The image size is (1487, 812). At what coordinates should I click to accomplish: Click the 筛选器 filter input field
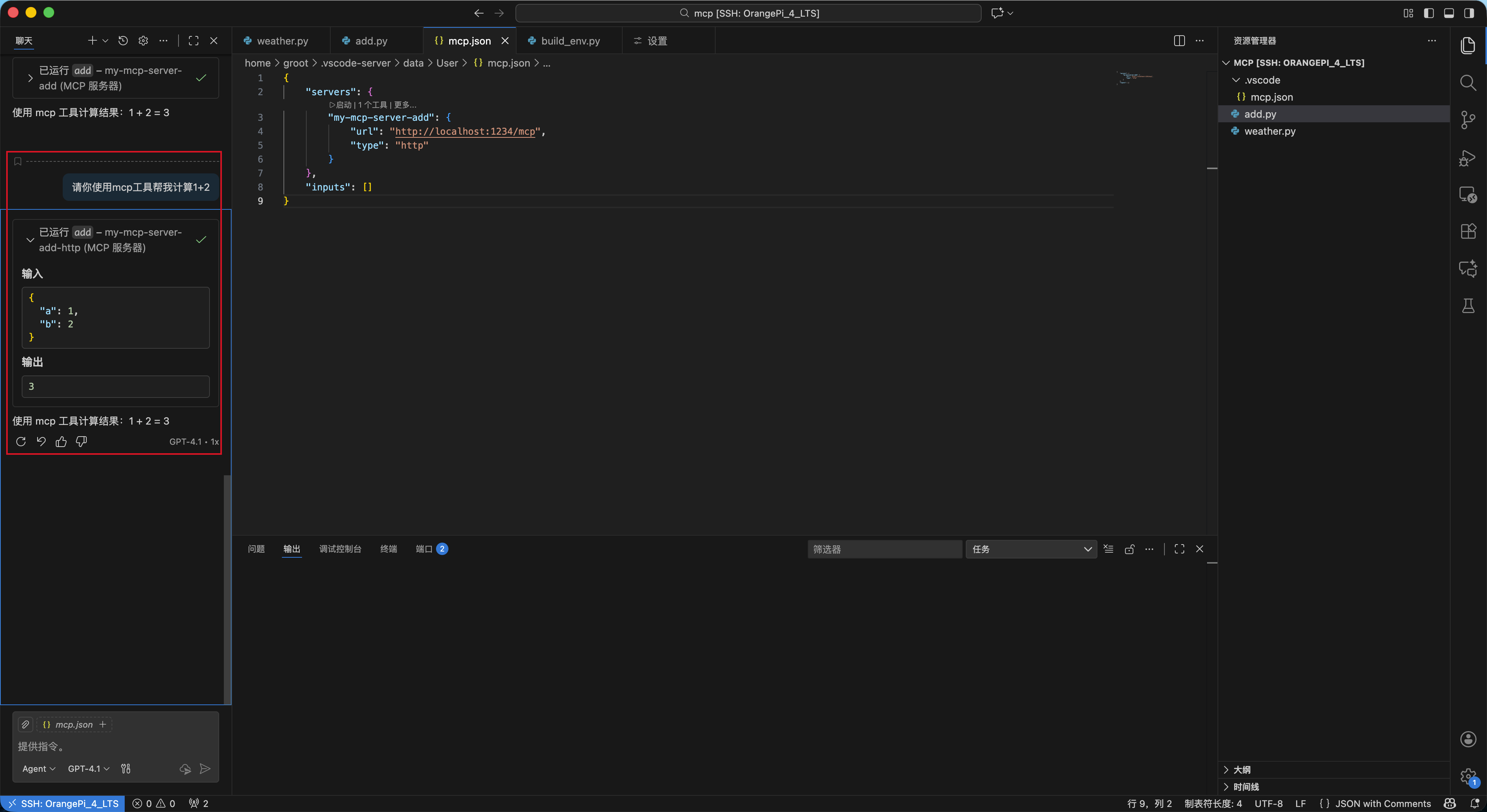click(x=884, y=549)
